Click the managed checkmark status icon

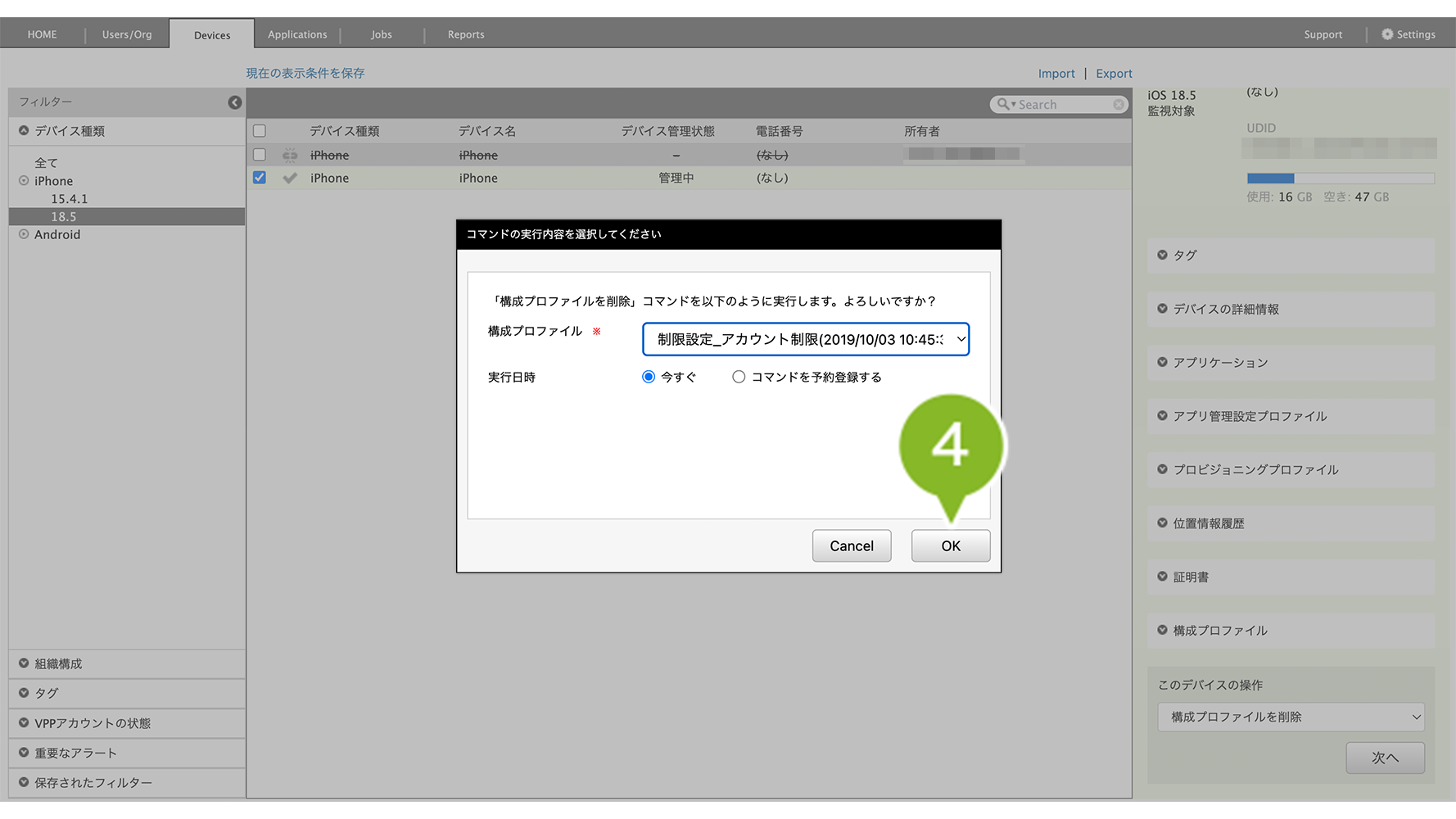(x=290, y=178)
